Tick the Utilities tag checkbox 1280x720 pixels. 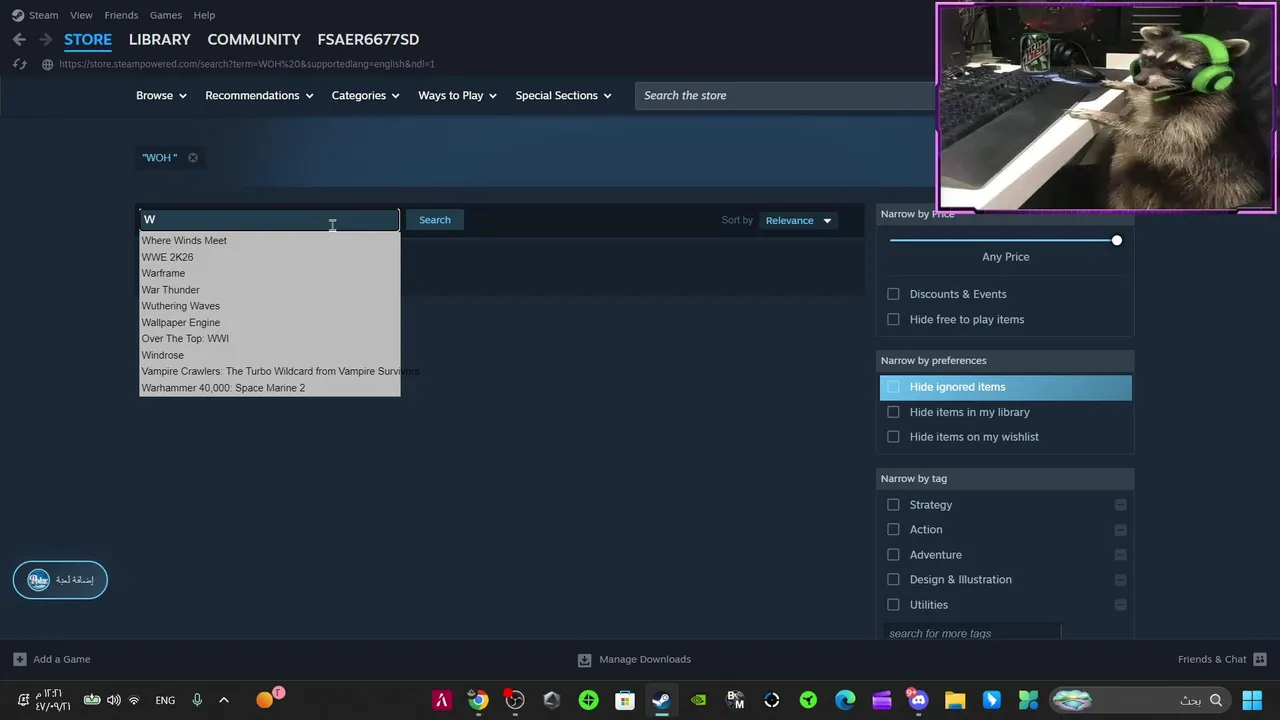coord(893,605)
